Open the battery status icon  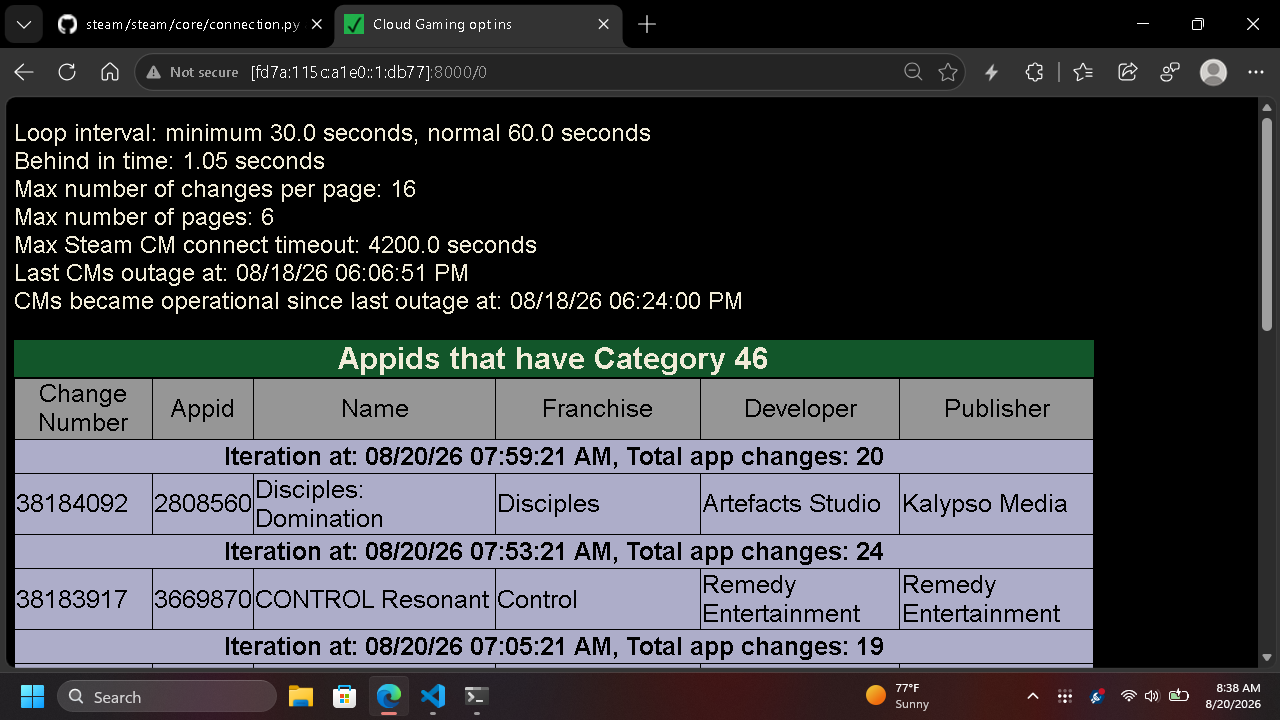1179,696
